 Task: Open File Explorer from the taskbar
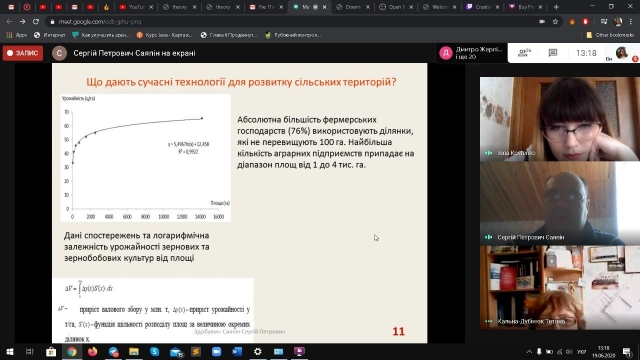(134, 351)
